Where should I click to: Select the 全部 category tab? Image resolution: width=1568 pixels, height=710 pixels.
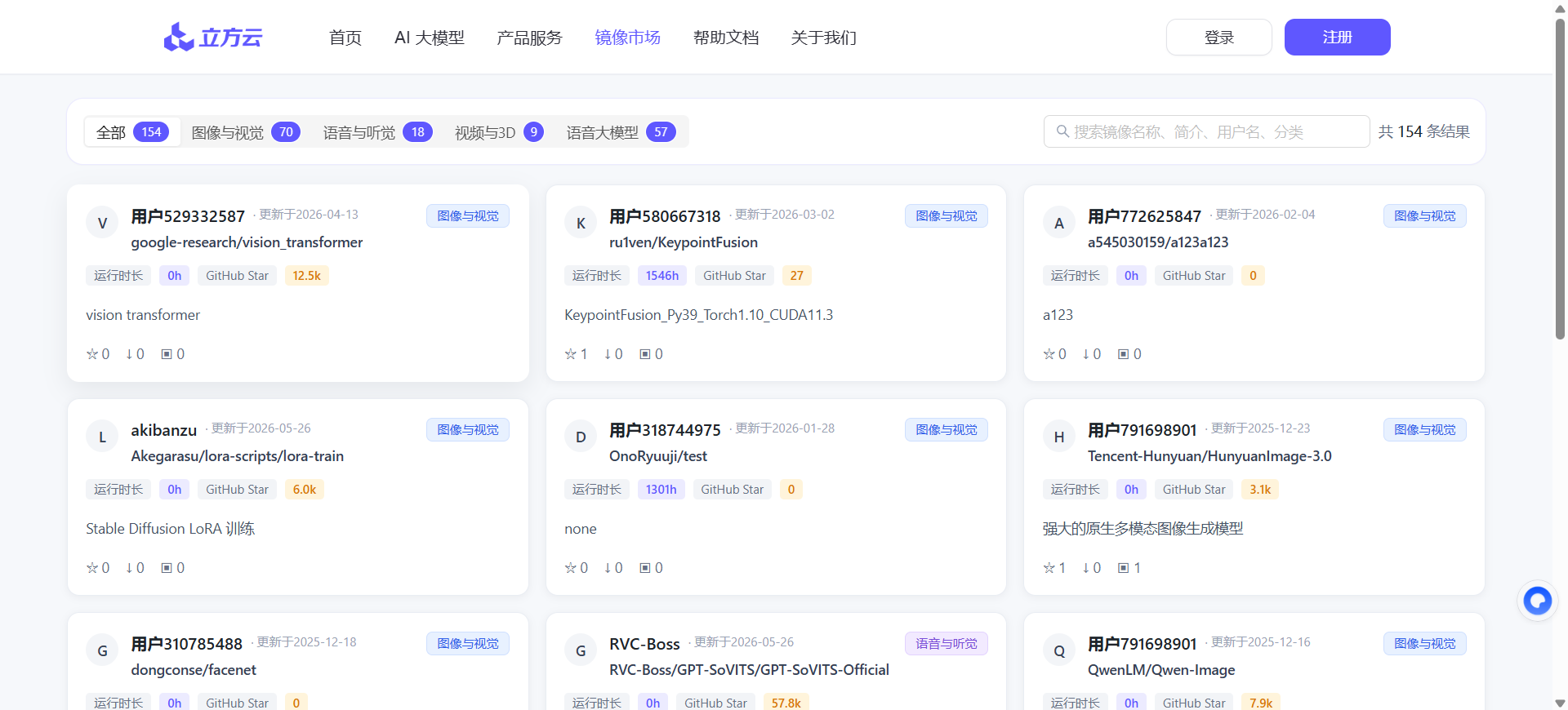(132, 132)
